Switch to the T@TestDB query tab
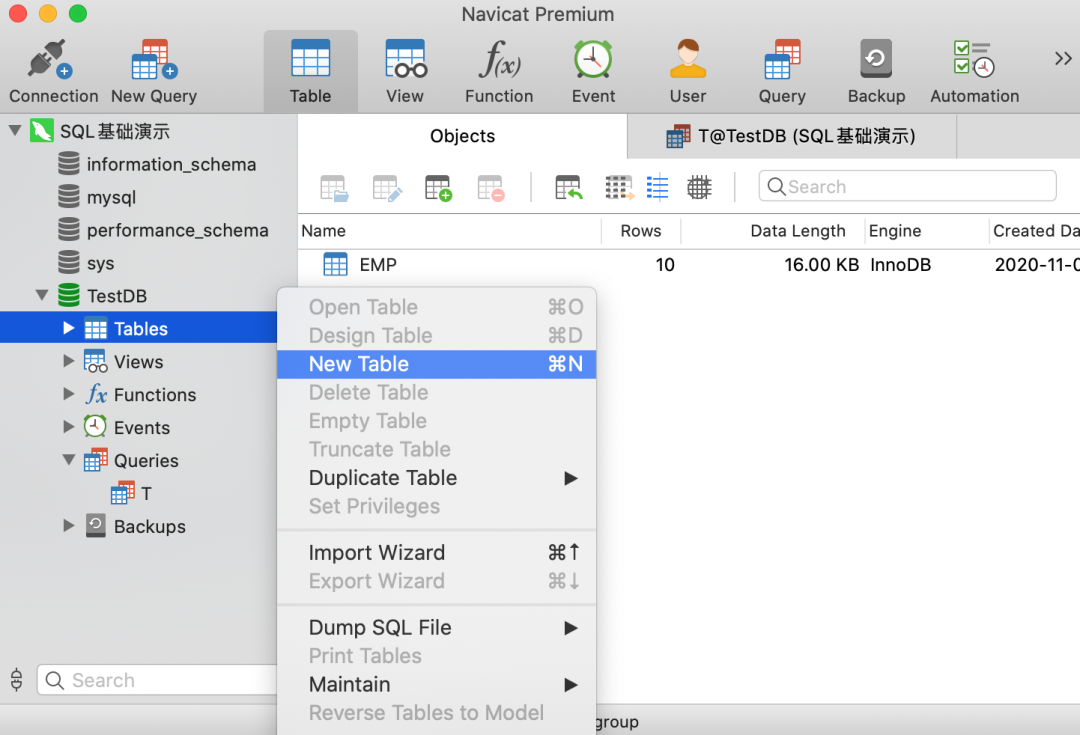 click(791, 136)
